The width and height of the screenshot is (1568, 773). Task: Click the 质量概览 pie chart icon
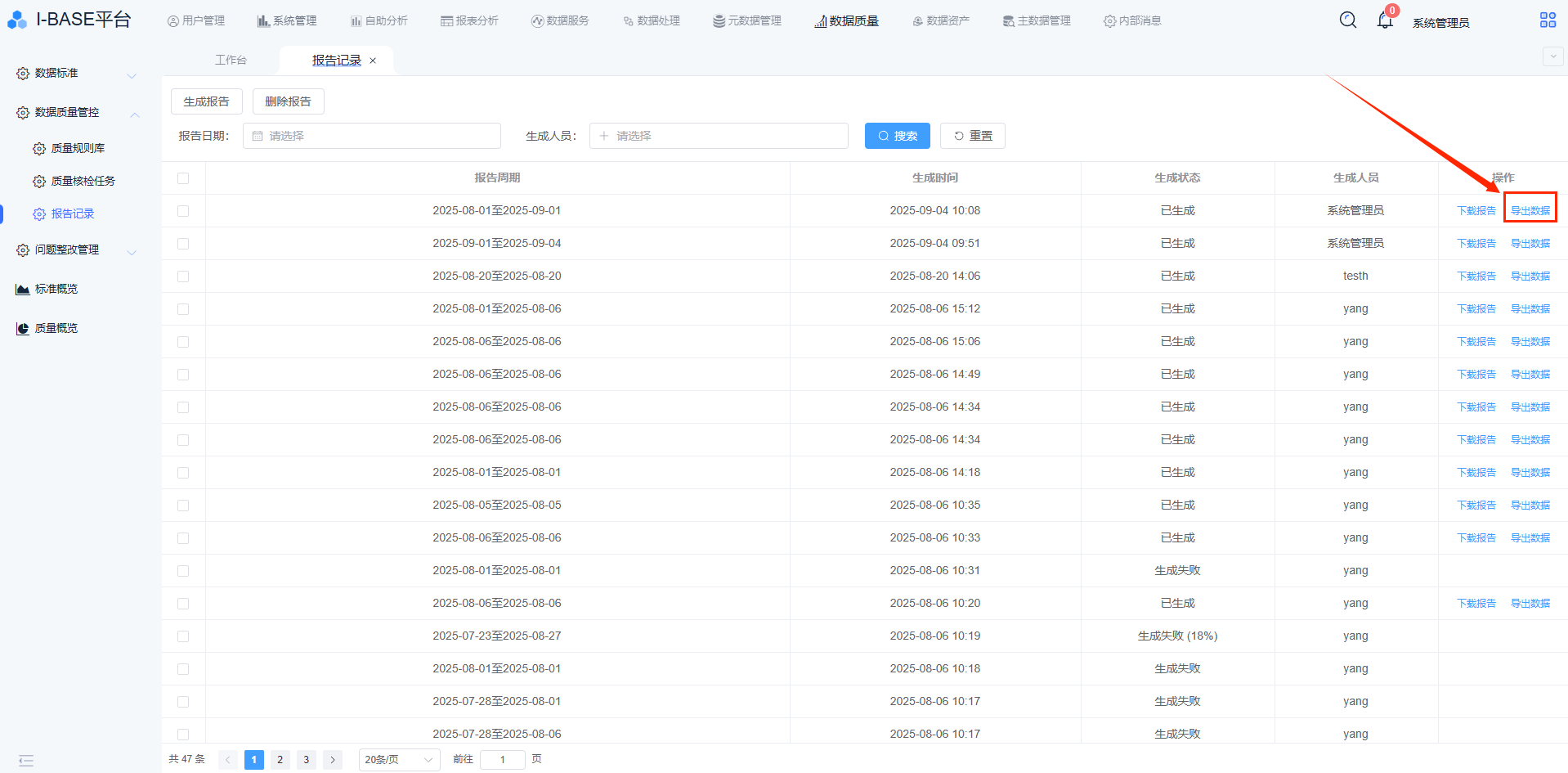[23, 329]
